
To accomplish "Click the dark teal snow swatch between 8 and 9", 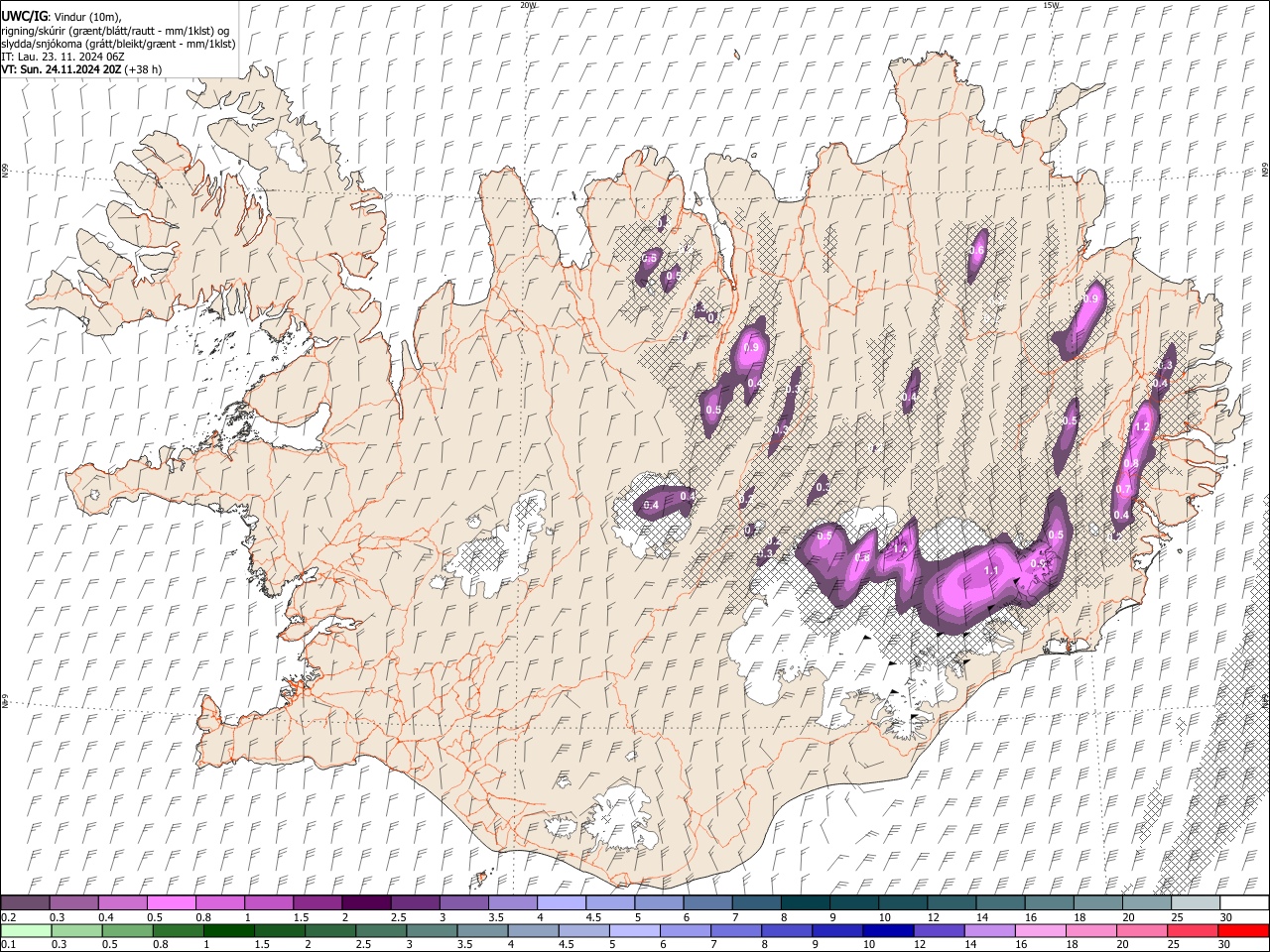I will point(805,903).
